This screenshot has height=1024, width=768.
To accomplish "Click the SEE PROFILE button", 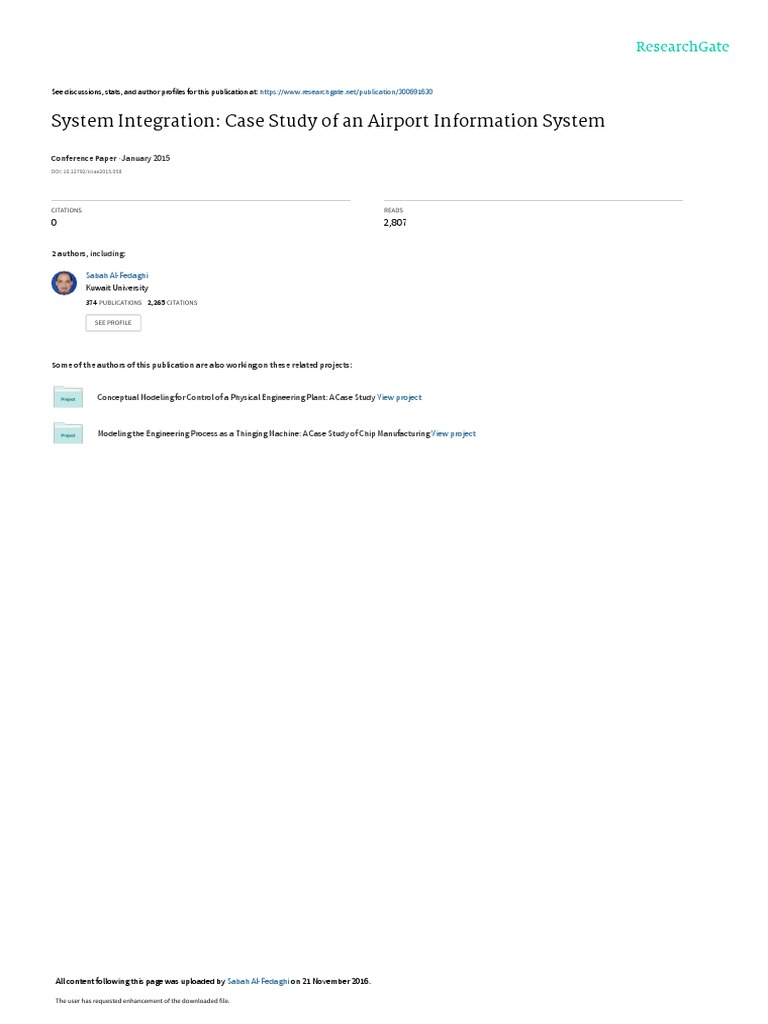I will point(113,323).
